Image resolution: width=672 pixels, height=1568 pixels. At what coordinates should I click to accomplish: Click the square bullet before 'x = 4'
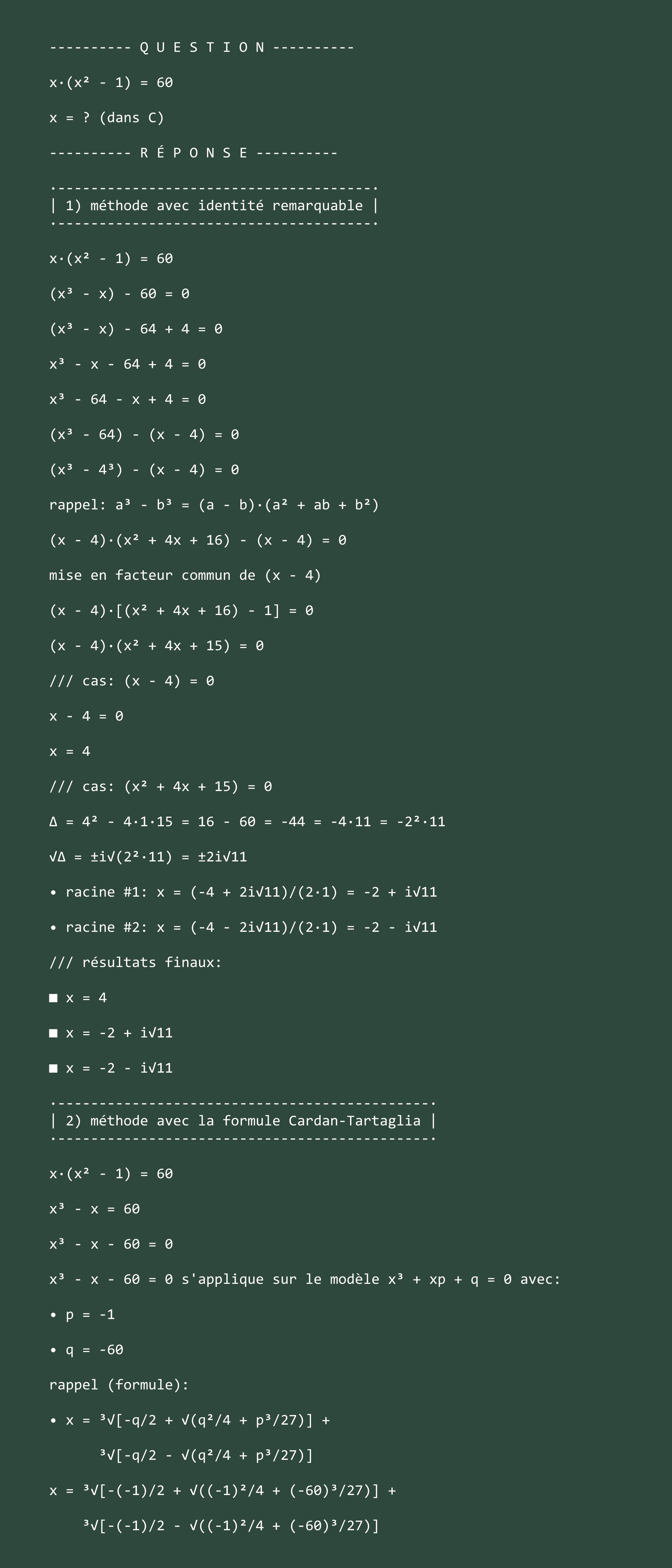53,998
